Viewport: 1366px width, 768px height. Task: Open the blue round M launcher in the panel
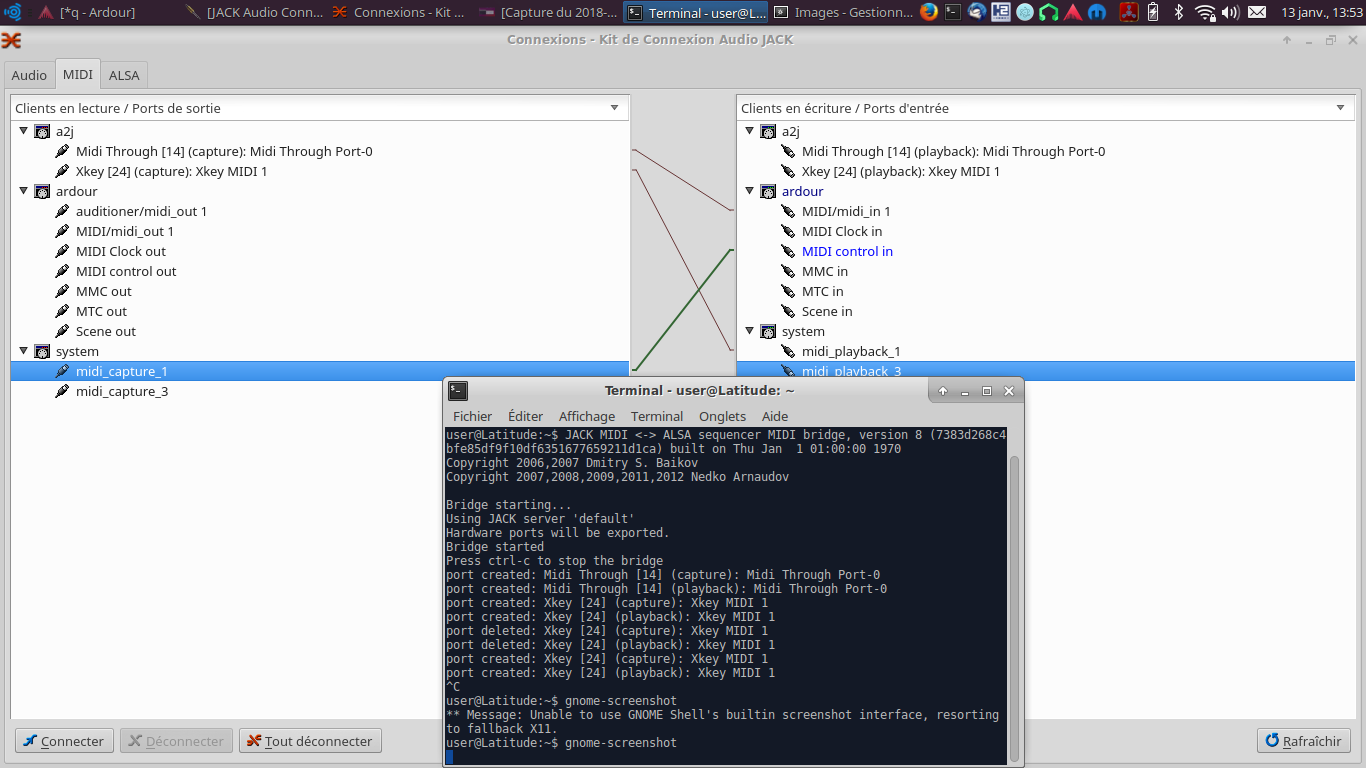pyautogui.click(x=1097, y=13)
